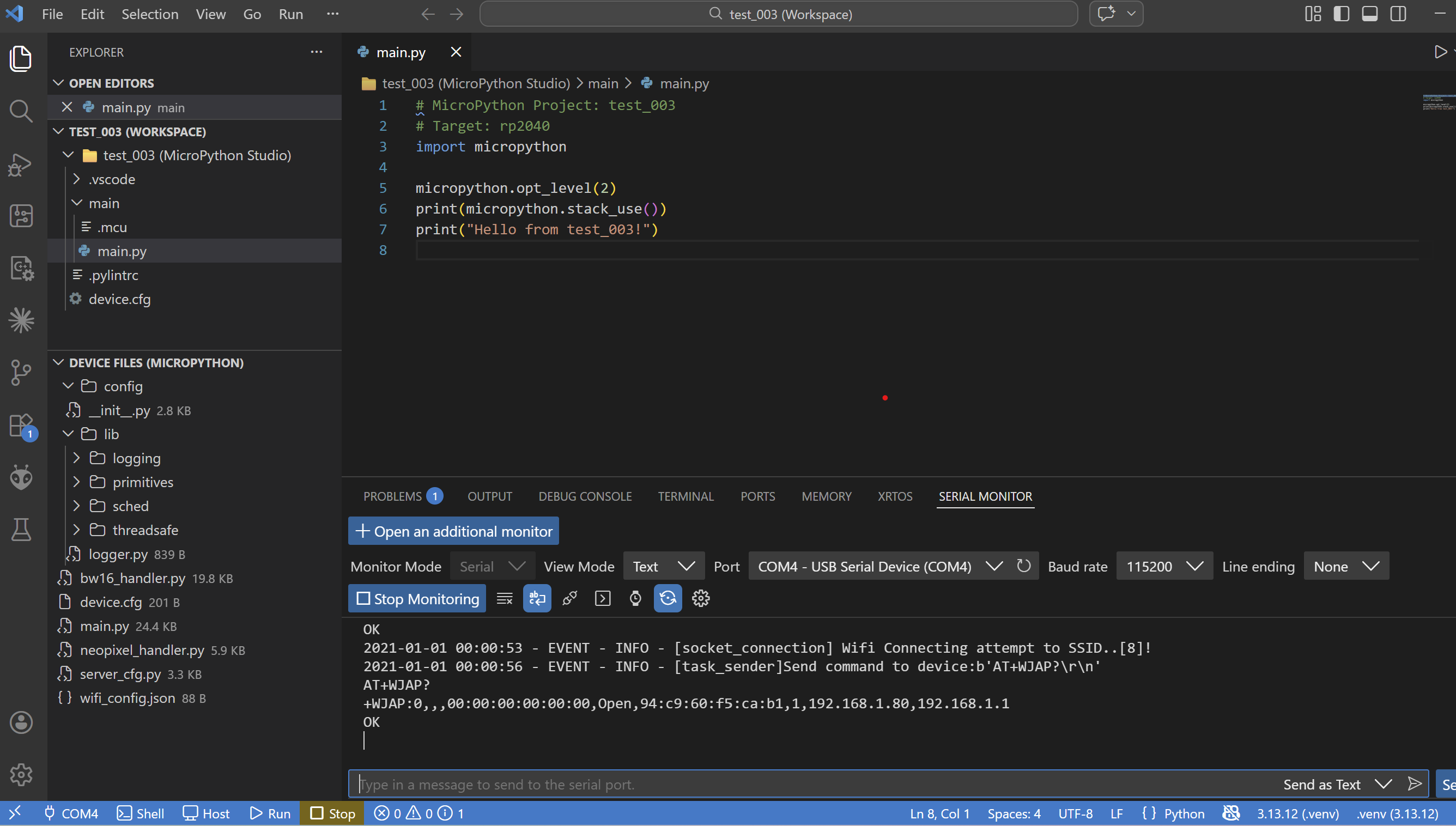Click Host in the status bar
1456x826 pixels.
(206, 813)
